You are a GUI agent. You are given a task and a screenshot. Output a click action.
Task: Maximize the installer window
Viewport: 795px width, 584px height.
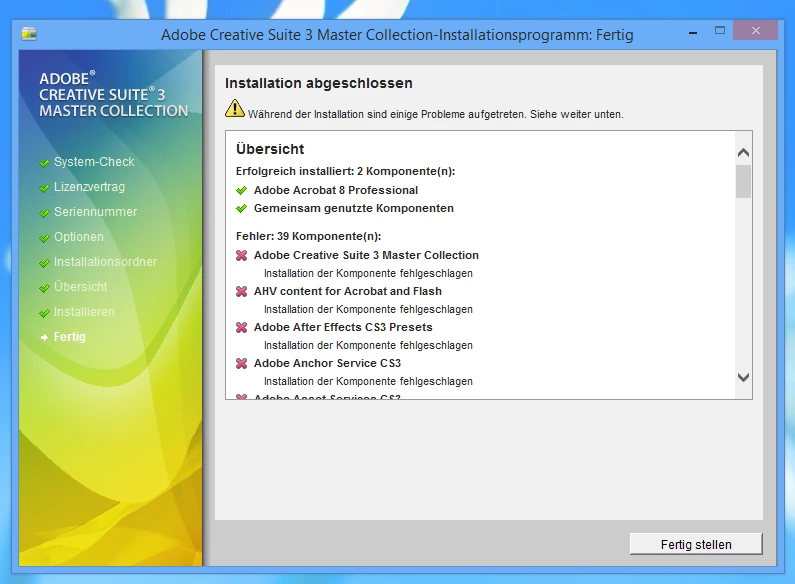click(x=720, y=30)
